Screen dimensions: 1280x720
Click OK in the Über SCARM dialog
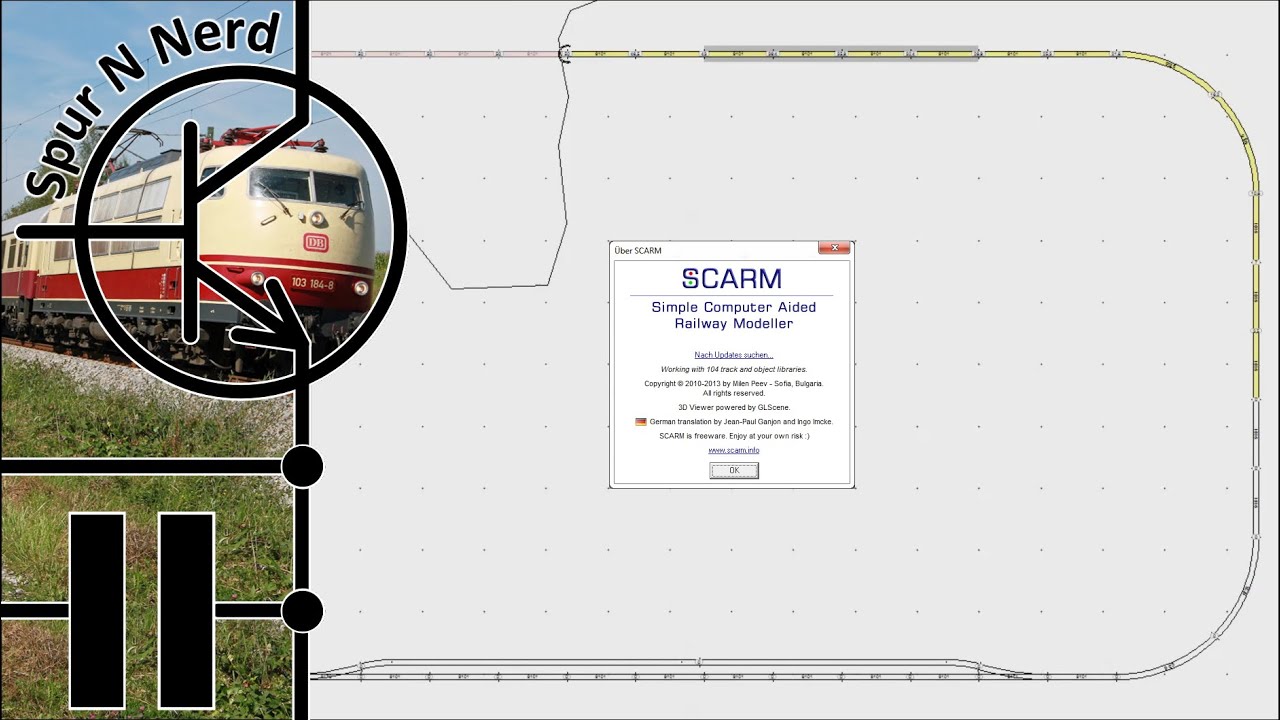[734, 470]
